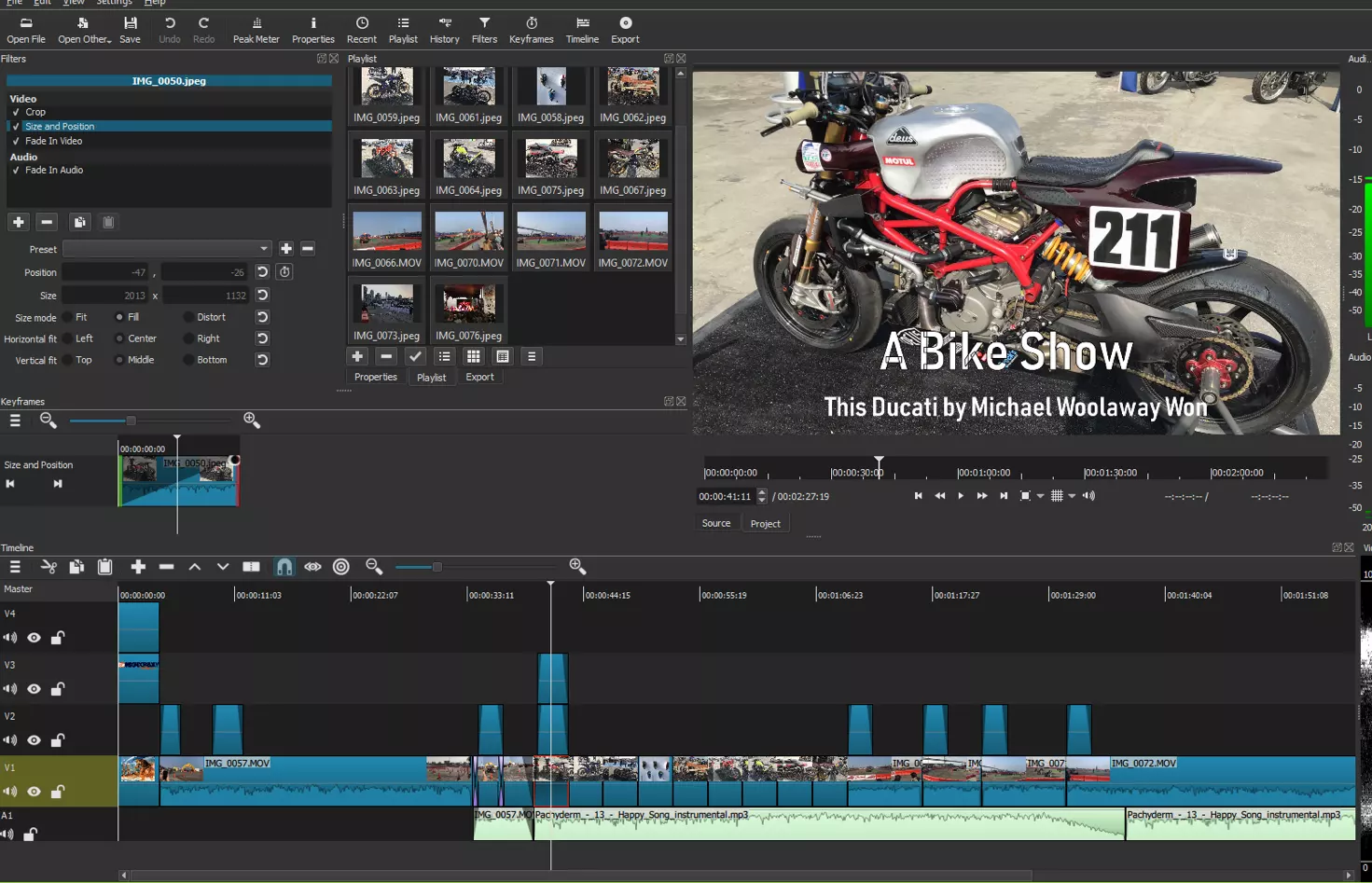Switch playlist to tiles view
1372x883 pixels.
click(x=474, y=356)
